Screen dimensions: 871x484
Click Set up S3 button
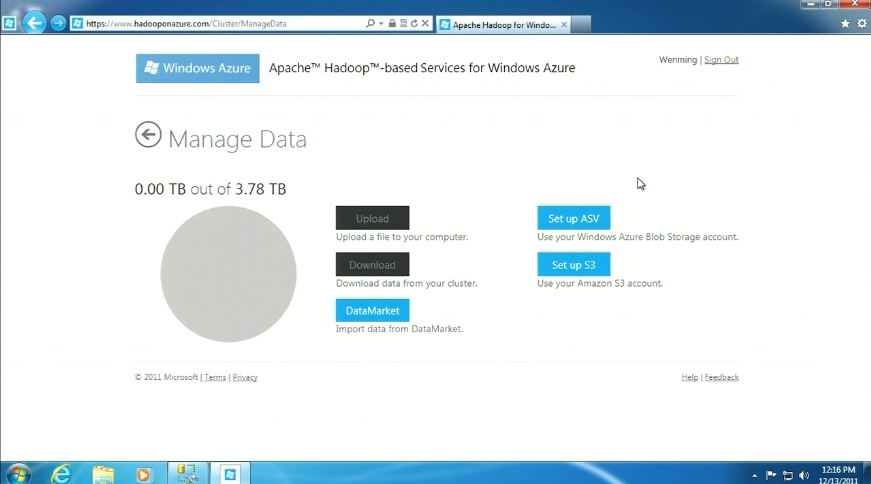coord(573,265)
